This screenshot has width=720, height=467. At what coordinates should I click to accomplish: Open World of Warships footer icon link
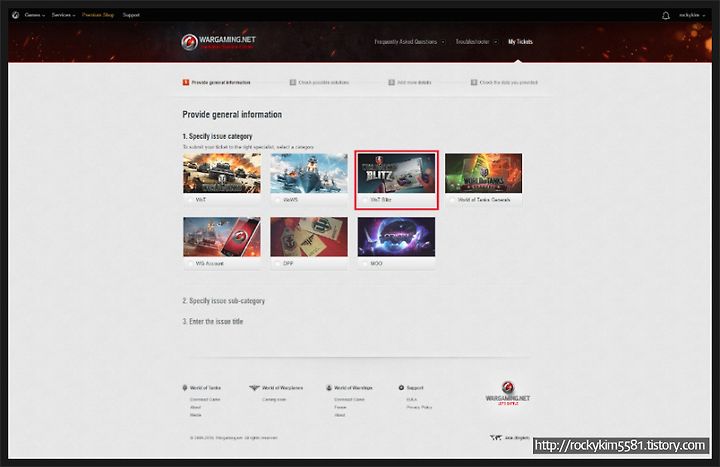coord(329,388)
